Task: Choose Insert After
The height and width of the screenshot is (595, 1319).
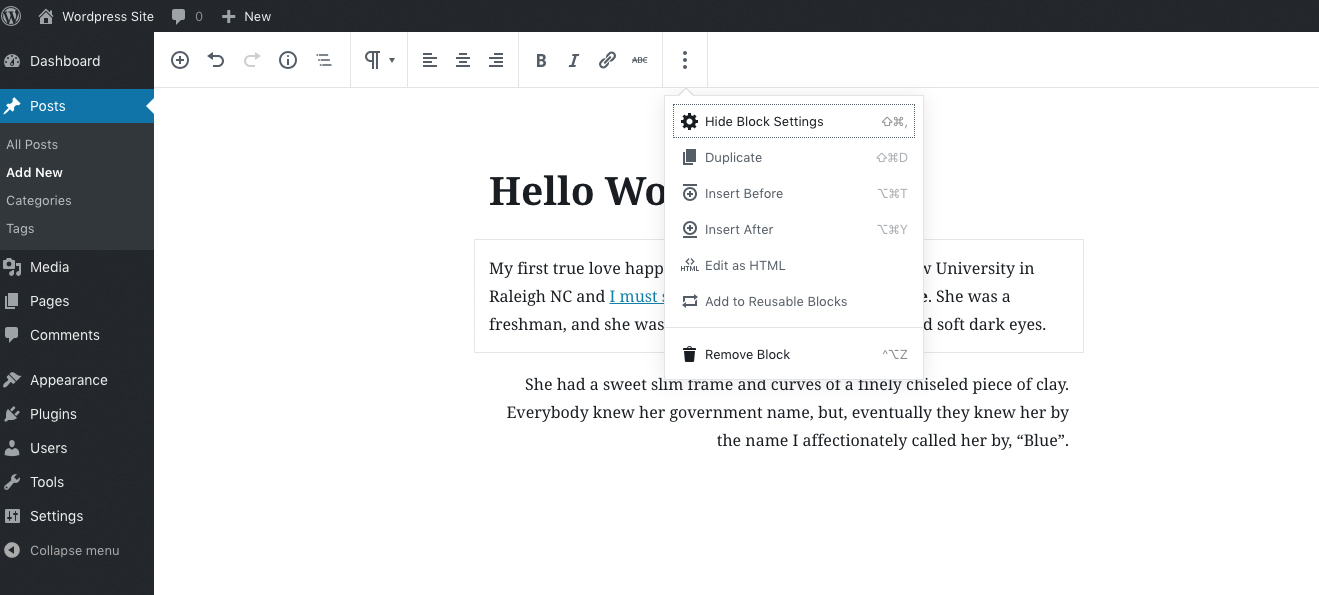Action: pos(794,229)
